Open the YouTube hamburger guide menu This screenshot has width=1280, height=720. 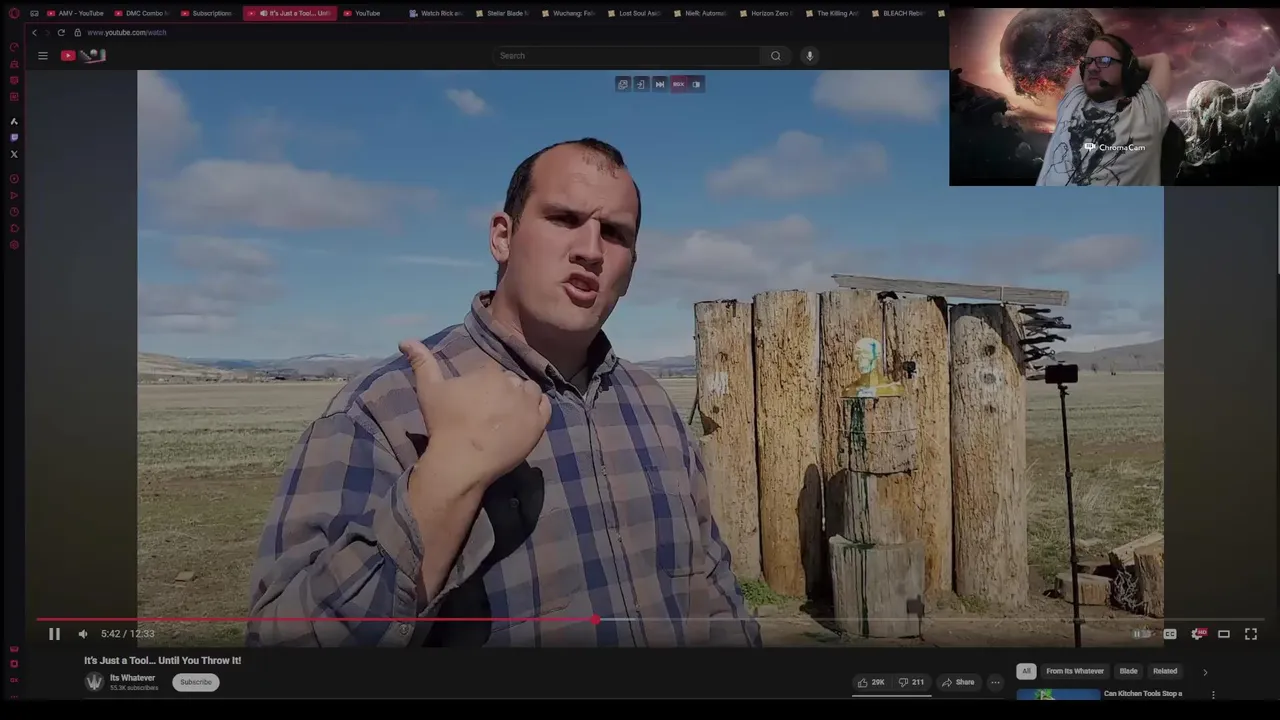43,56
